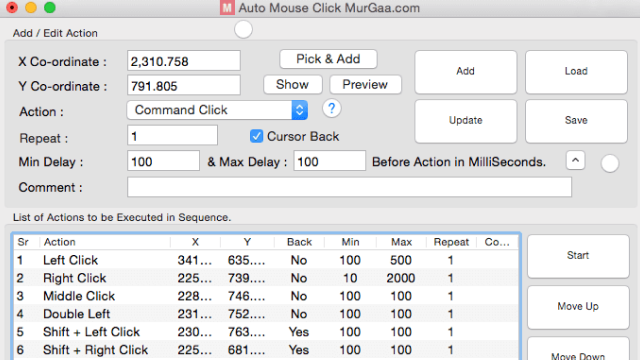The height and width of the screenshot is (360, 640).
Task: Focus the Min Delay input field
Action: pyautogui.click(x=163, y=161)
